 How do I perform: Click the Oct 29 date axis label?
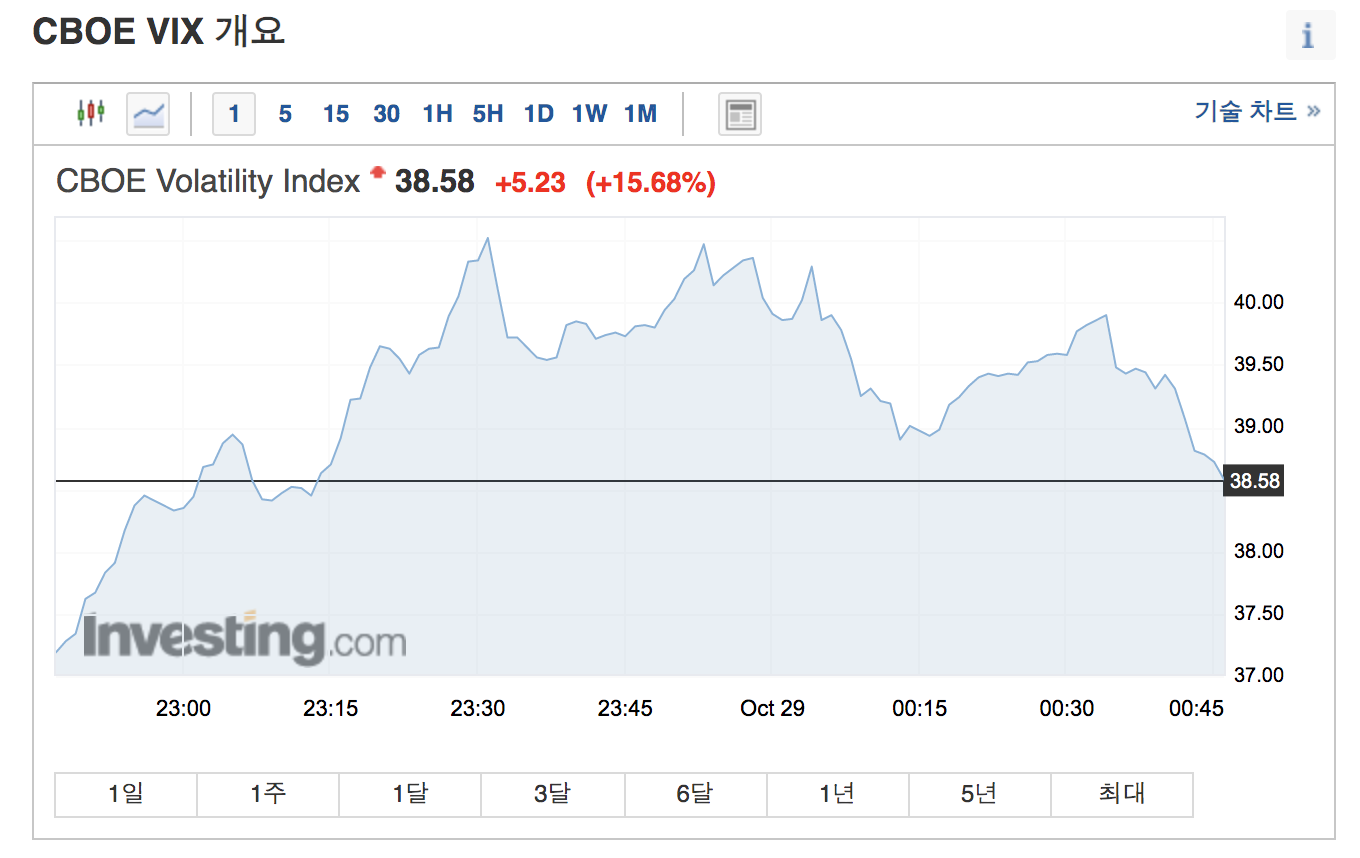pos(772,708)
